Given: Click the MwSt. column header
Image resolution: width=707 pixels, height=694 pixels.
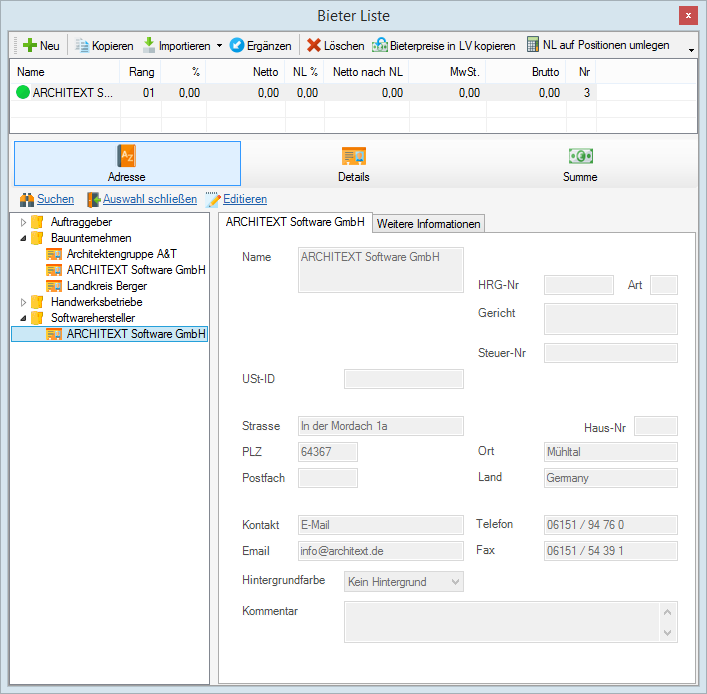Looking at the screenshot, I should pos(447,72).
